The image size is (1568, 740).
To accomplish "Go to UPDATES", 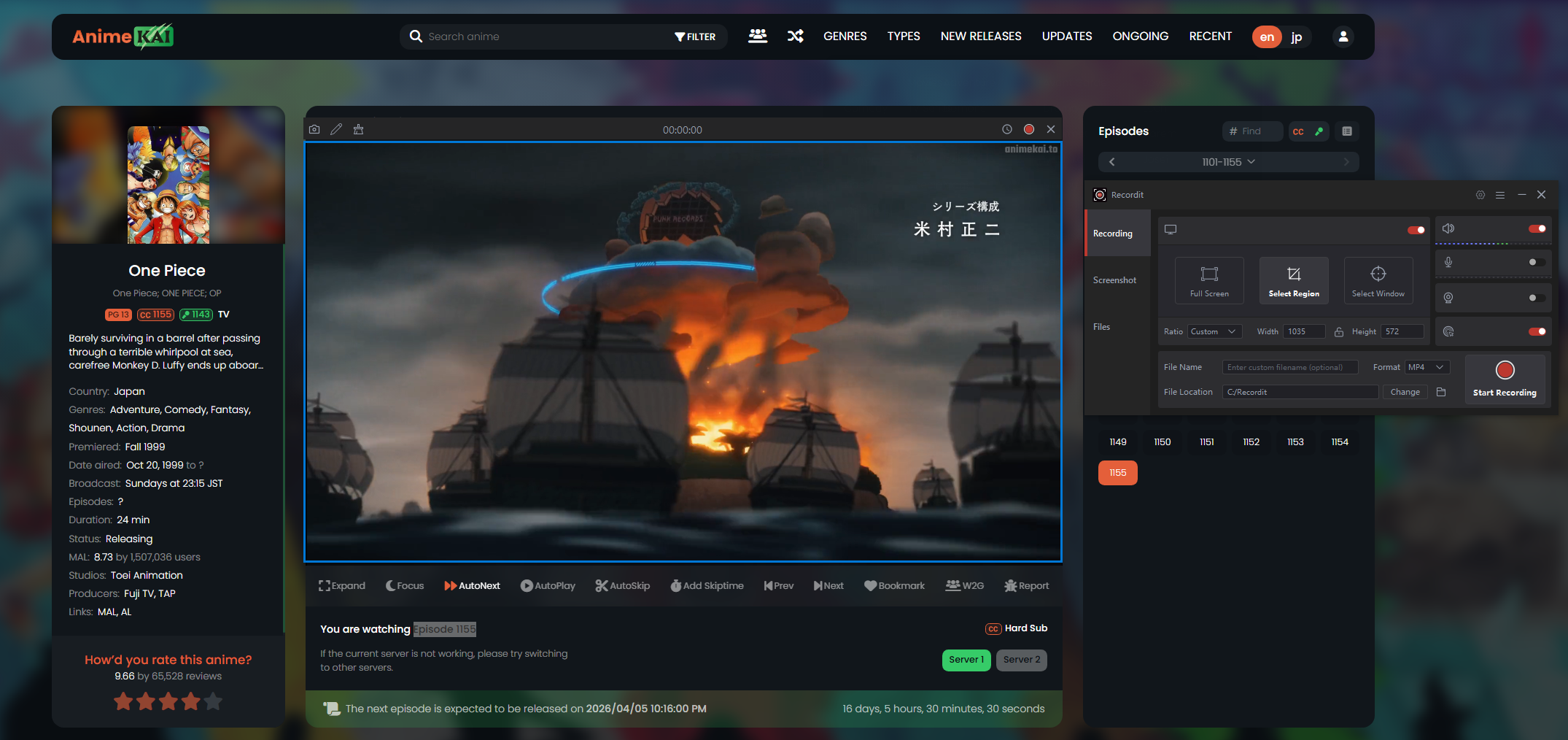I will pyautogui.click(x=1067, y=36).
